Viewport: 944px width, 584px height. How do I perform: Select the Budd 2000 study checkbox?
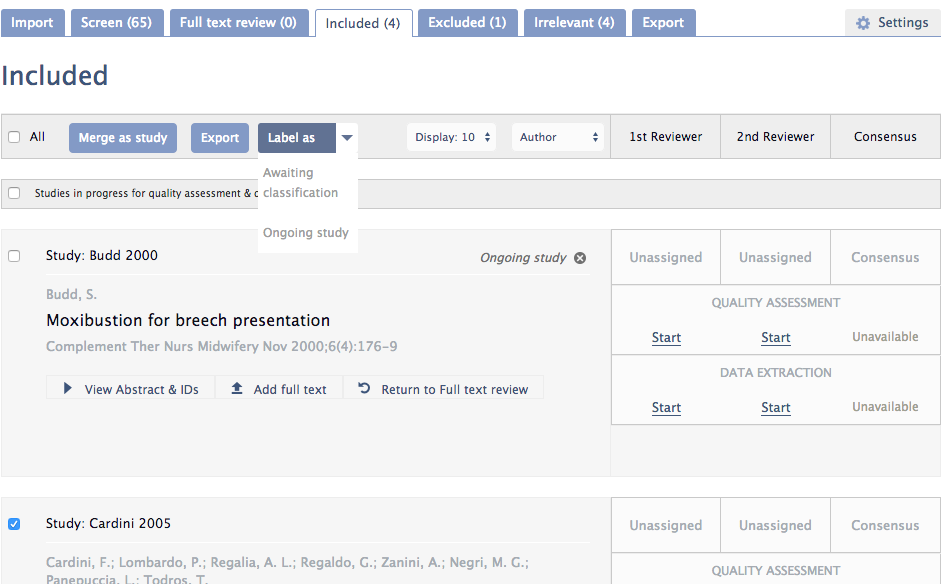[x=14, y=255]
